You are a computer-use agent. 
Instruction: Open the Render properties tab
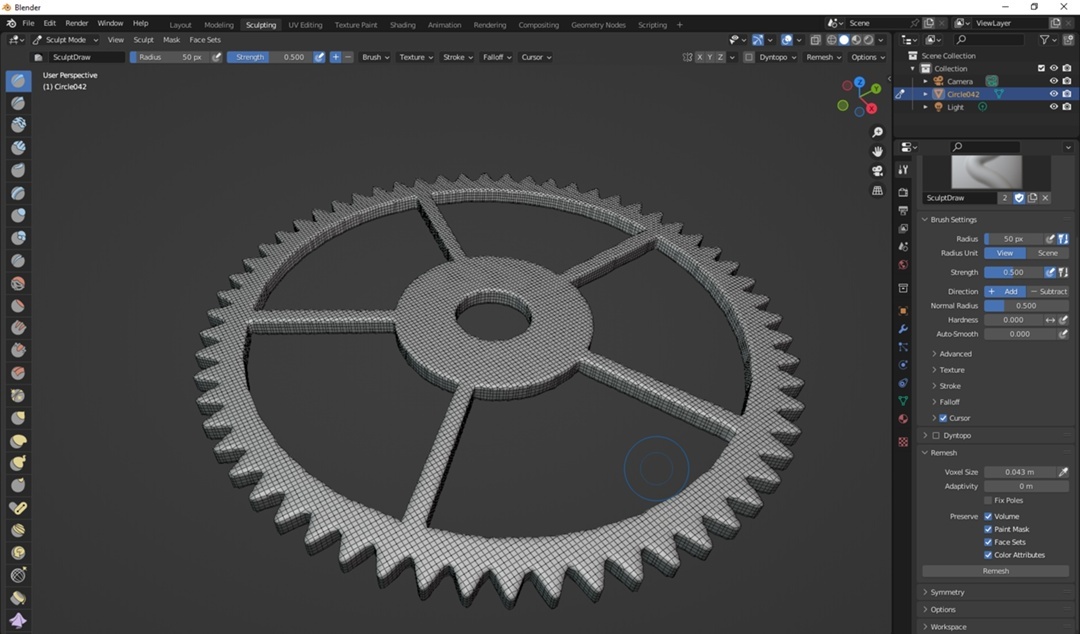(x=903, y=192)
